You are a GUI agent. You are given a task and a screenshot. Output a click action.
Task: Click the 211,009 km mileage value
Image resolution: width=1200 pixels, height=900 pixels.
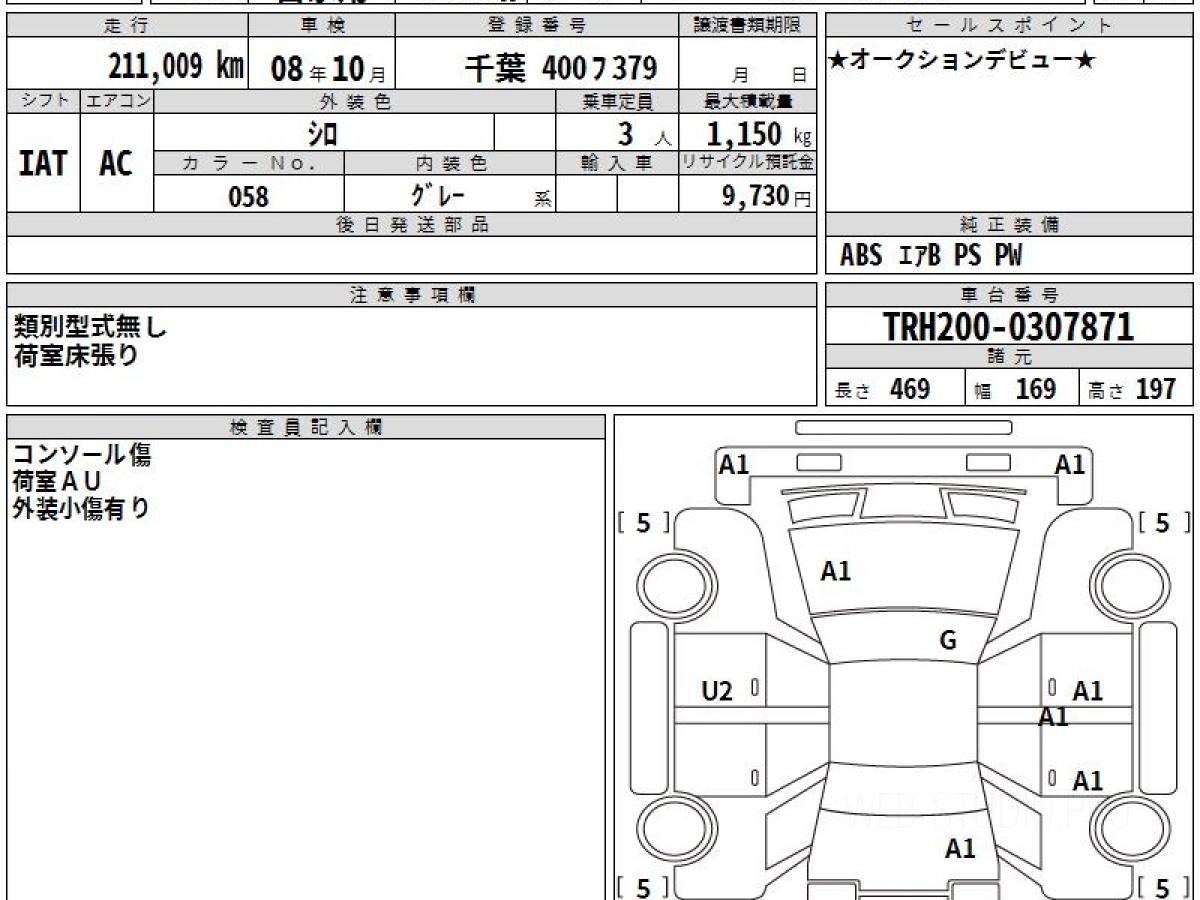[x=176, y=67]
